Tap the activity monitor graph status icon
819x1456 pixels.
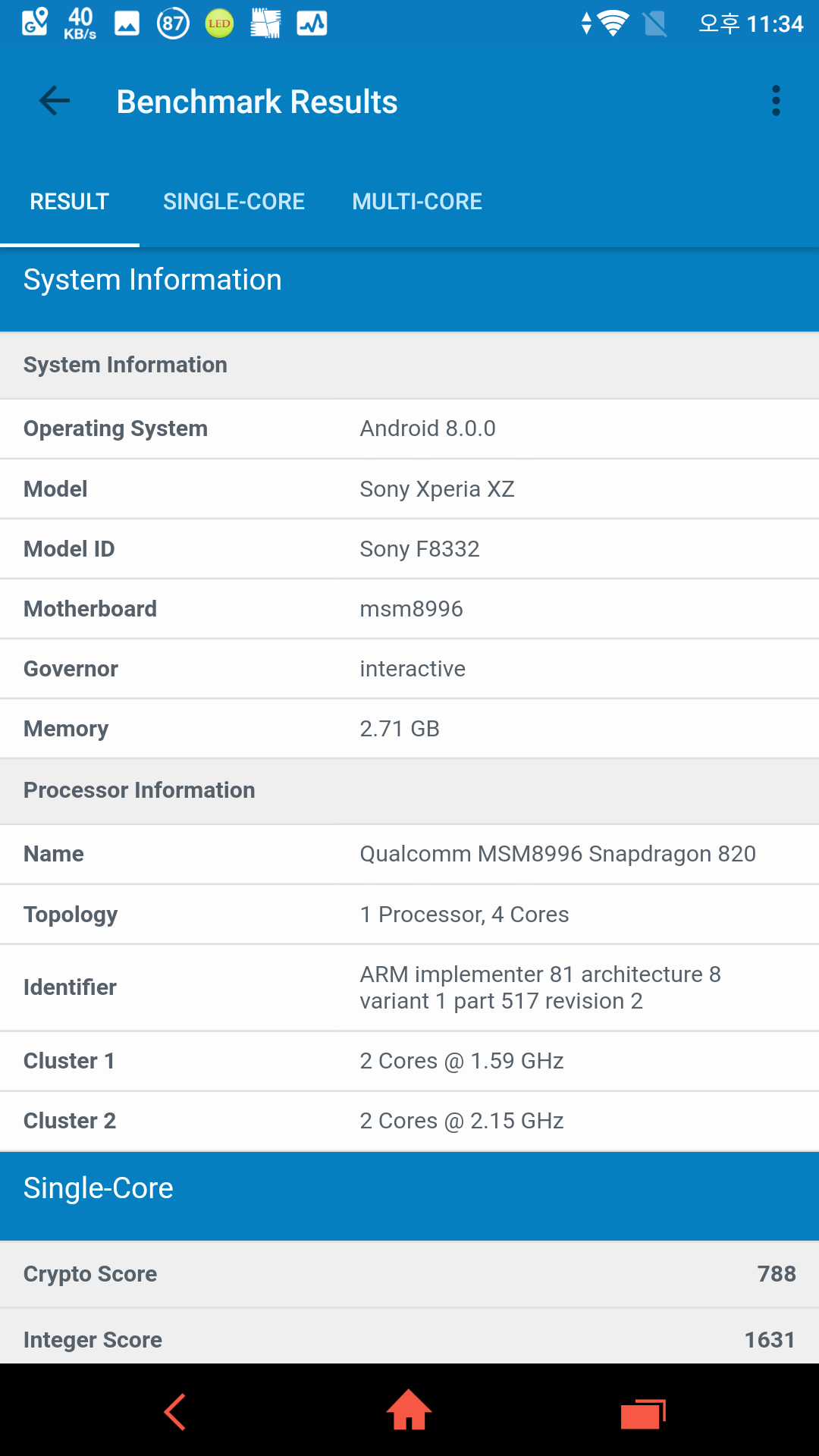(312, 24)
